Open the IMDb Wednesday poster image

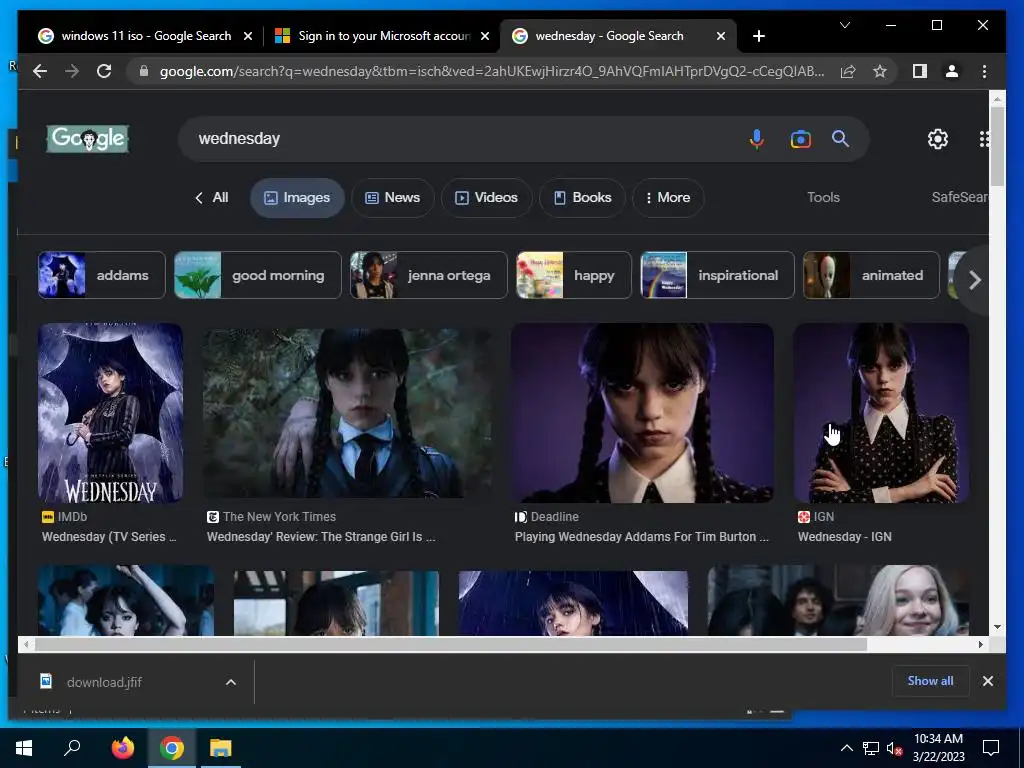110,413
